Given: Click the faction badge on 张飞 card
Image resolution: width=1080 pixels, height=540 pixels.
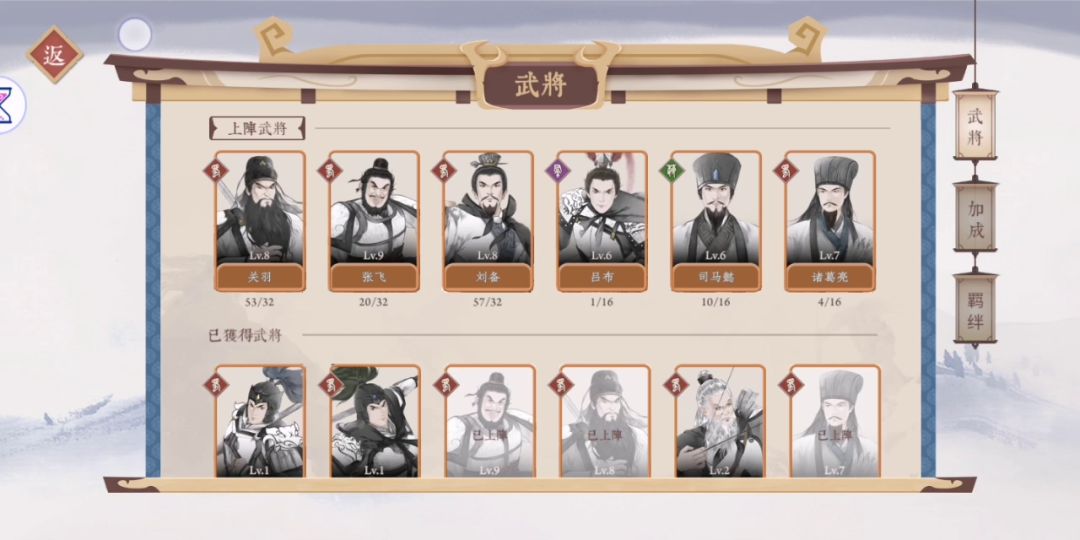Looking at the screenshot, I should point(330,170).
